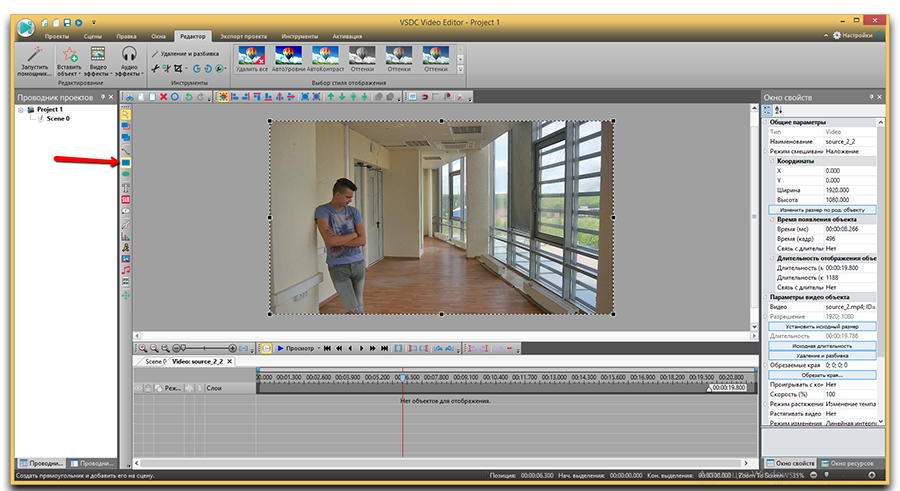Open the Crop tool in Instruments

point(178,69)
